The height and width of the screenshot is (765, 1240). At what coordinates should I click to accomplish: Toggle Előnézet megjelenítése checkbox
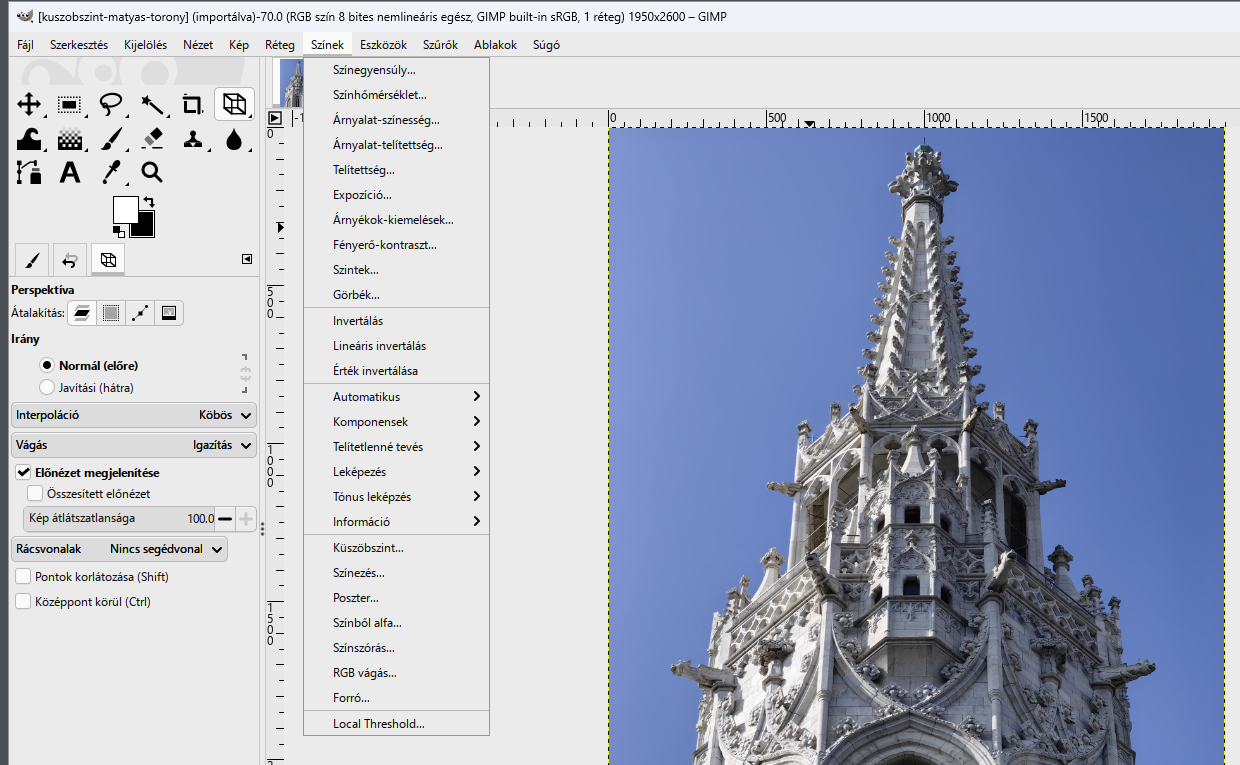click(23, 472)
